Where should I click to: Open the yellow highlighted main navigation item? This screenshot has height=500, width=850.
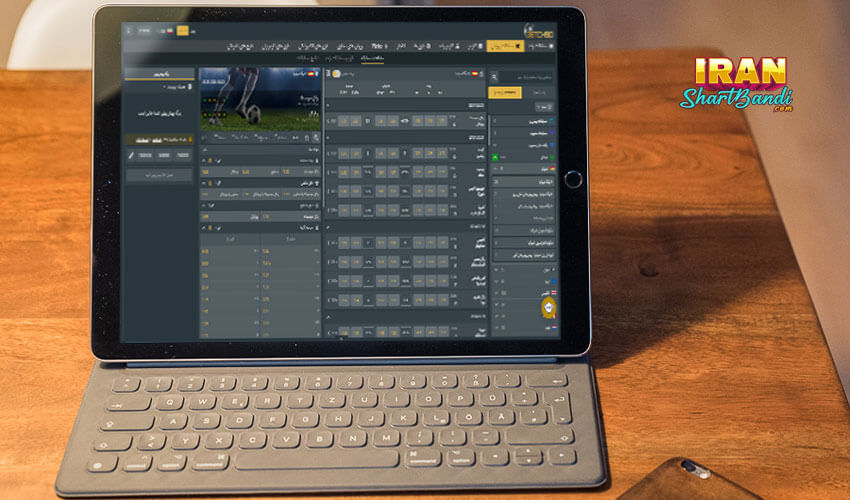coord(505,47)
